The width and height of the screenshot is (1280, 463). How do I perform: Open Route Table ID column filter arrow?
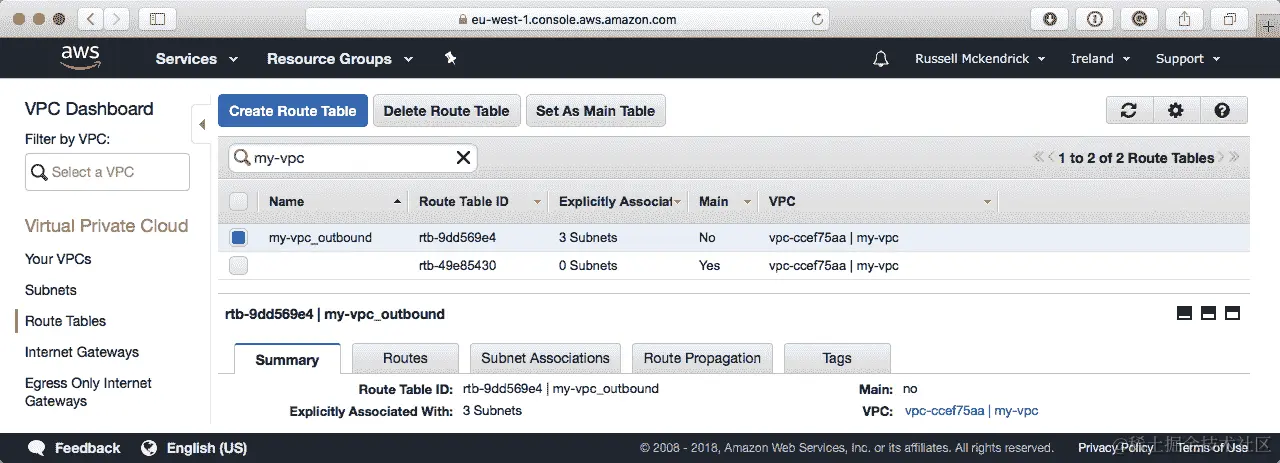[538, 202]
